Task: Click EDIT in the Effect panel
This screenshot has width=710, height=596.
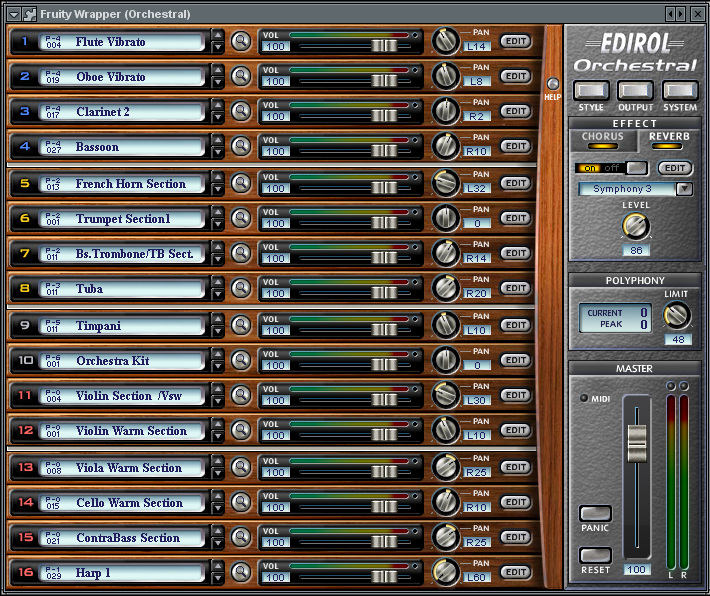Action: pyautogui.click(x=675, y=168)
